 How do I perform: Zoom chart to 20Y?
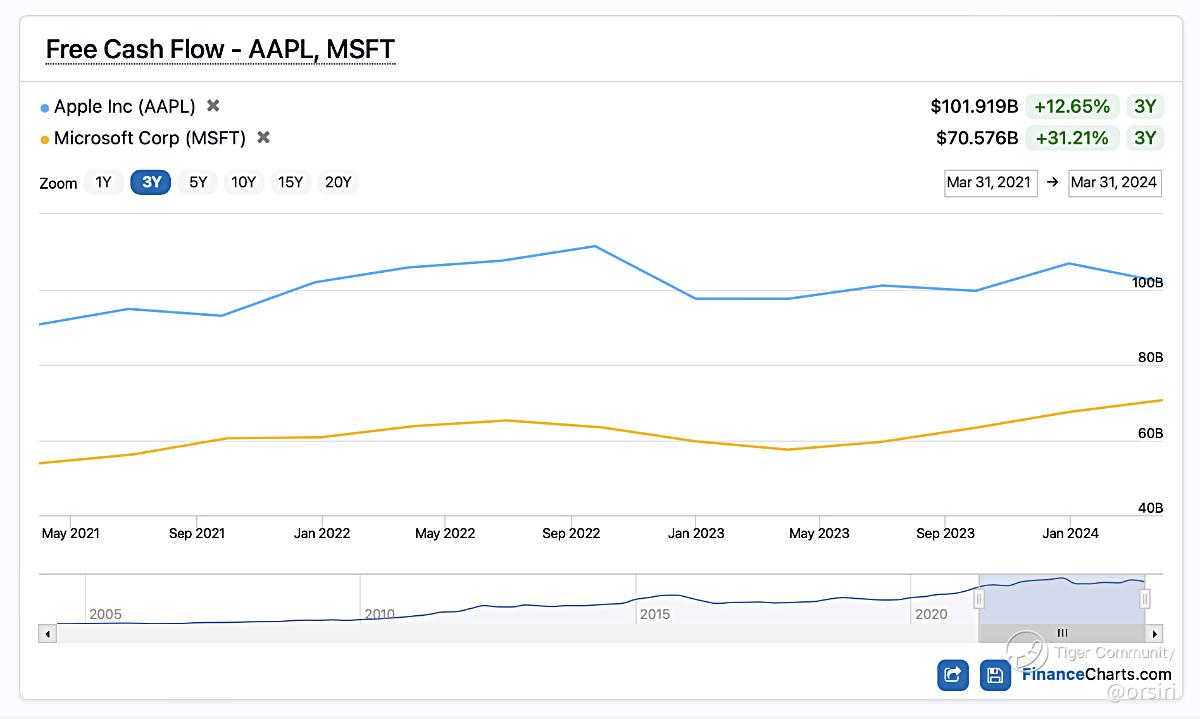(x=338, y=182)
